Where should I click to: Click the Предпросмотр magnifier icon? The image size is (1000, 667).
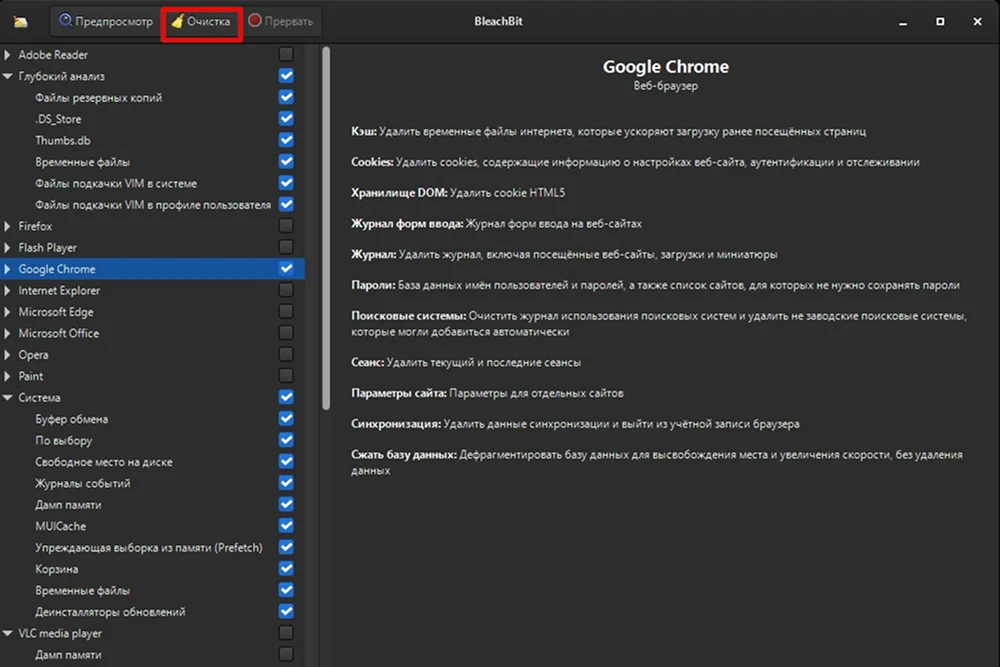pos(66,21)
